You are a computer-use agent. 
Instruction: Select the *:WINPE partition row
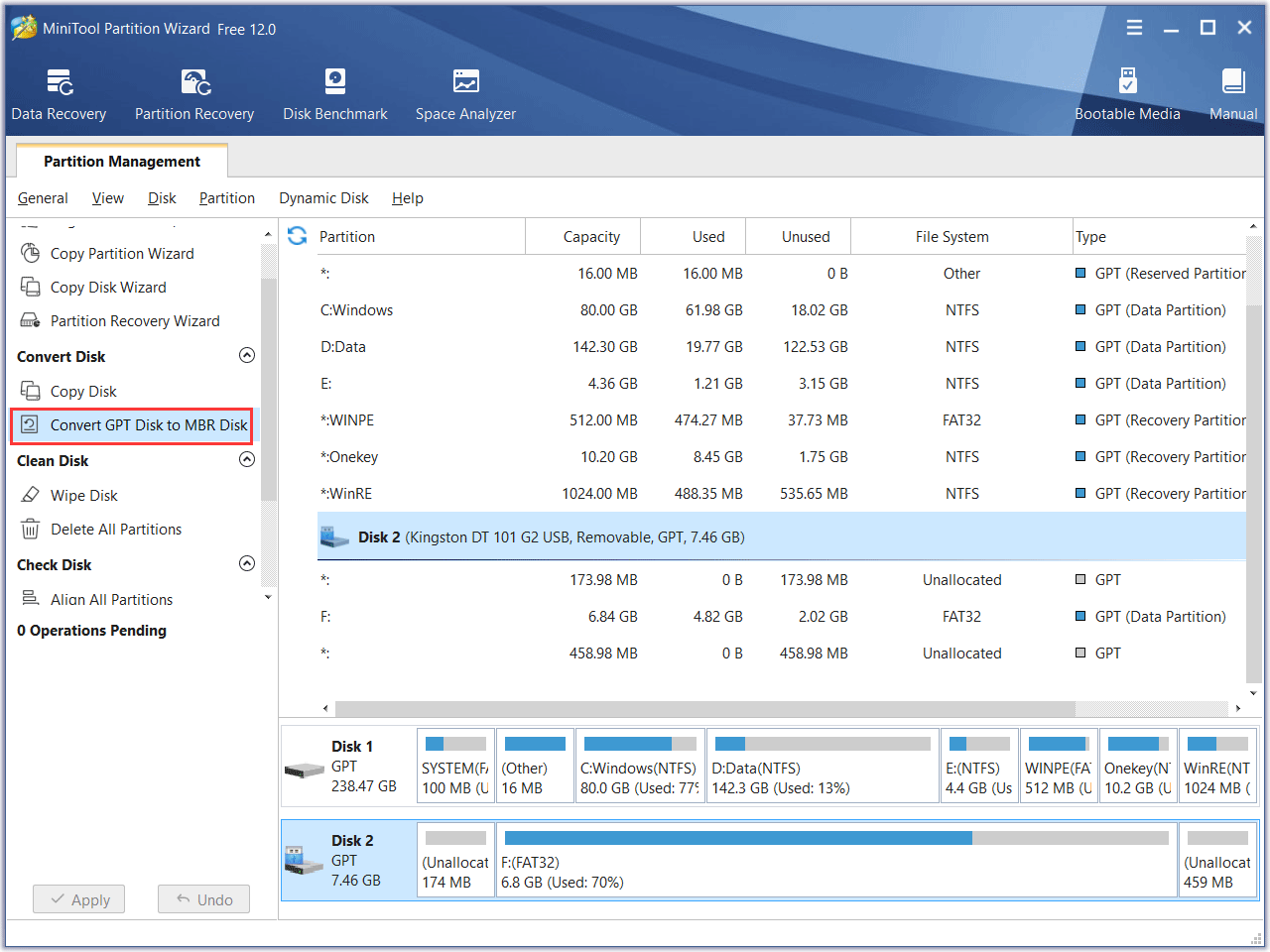782,419
